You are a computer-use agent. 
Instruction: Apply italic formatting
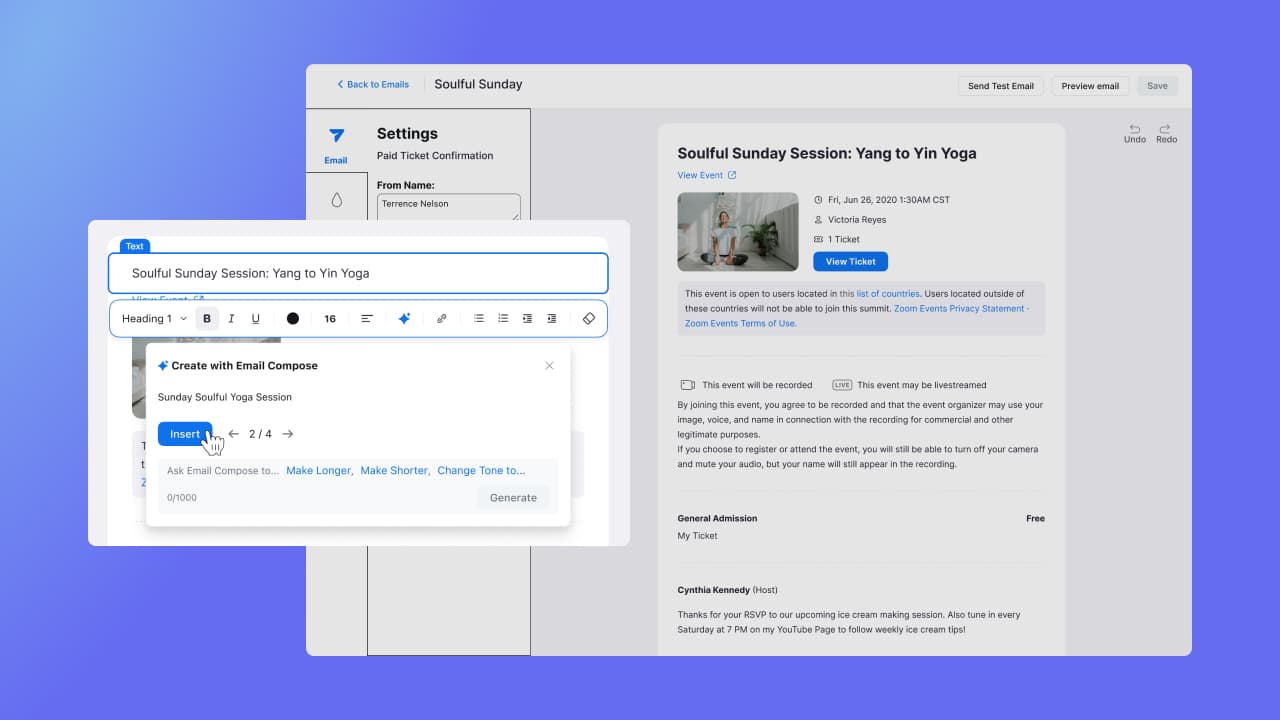pos(231,318)
